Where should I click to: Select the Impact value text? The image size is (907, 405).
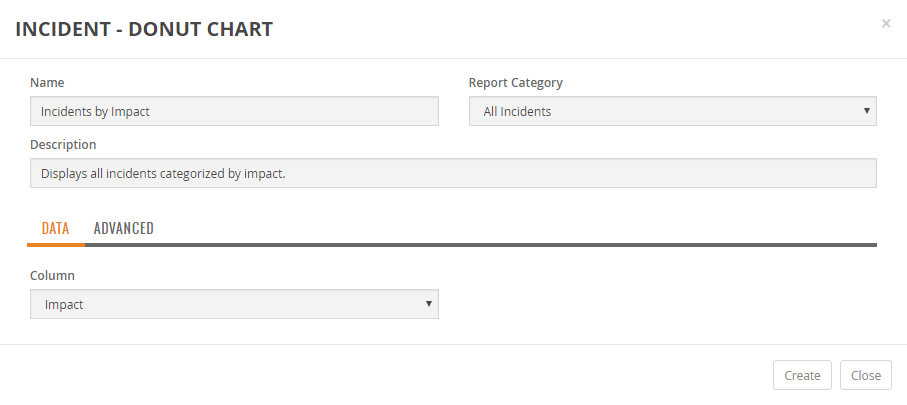(x=64, y=304)
